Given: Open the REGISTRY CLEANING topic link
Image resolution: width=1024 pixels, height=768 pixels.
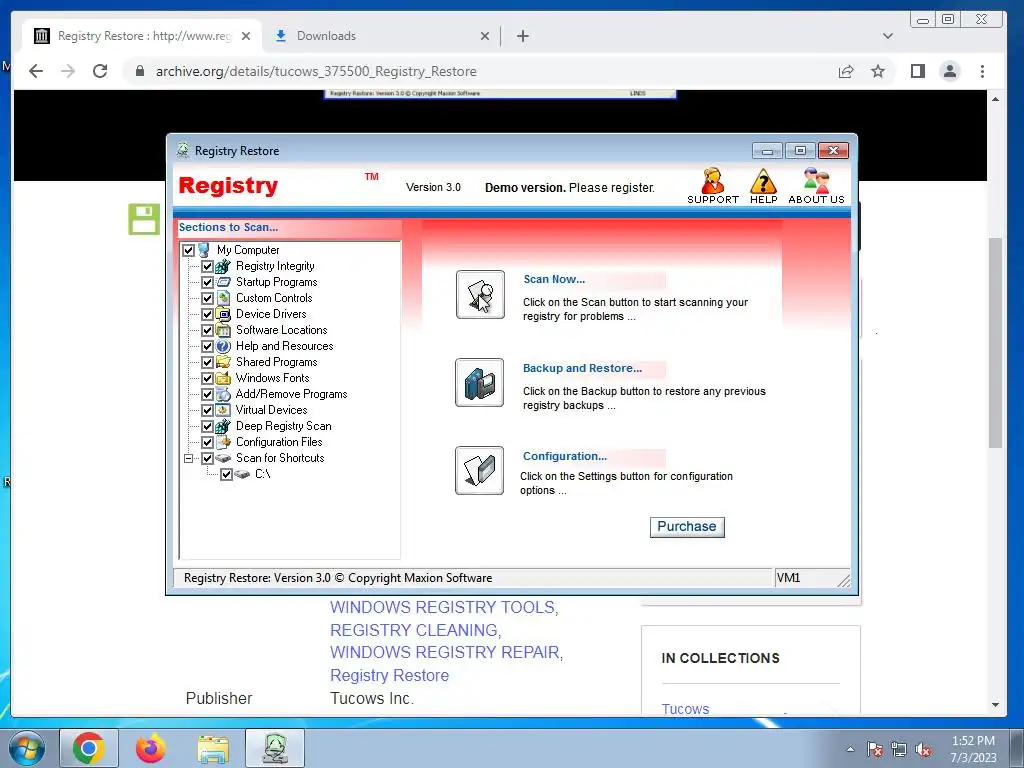Looking at the screenshot, I should pyautogui.click(x=415, y=630).
